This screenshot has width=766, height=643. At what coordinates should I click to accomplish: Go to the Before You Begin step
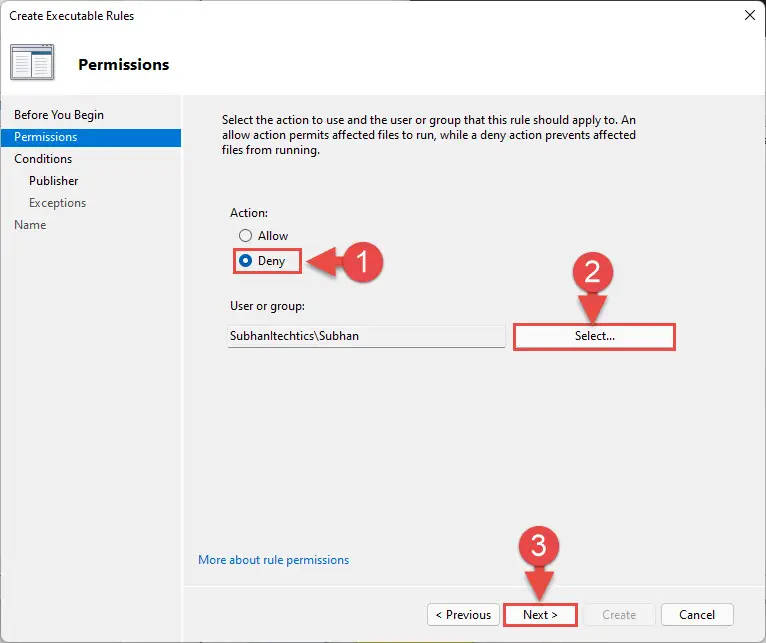(59, 115)
